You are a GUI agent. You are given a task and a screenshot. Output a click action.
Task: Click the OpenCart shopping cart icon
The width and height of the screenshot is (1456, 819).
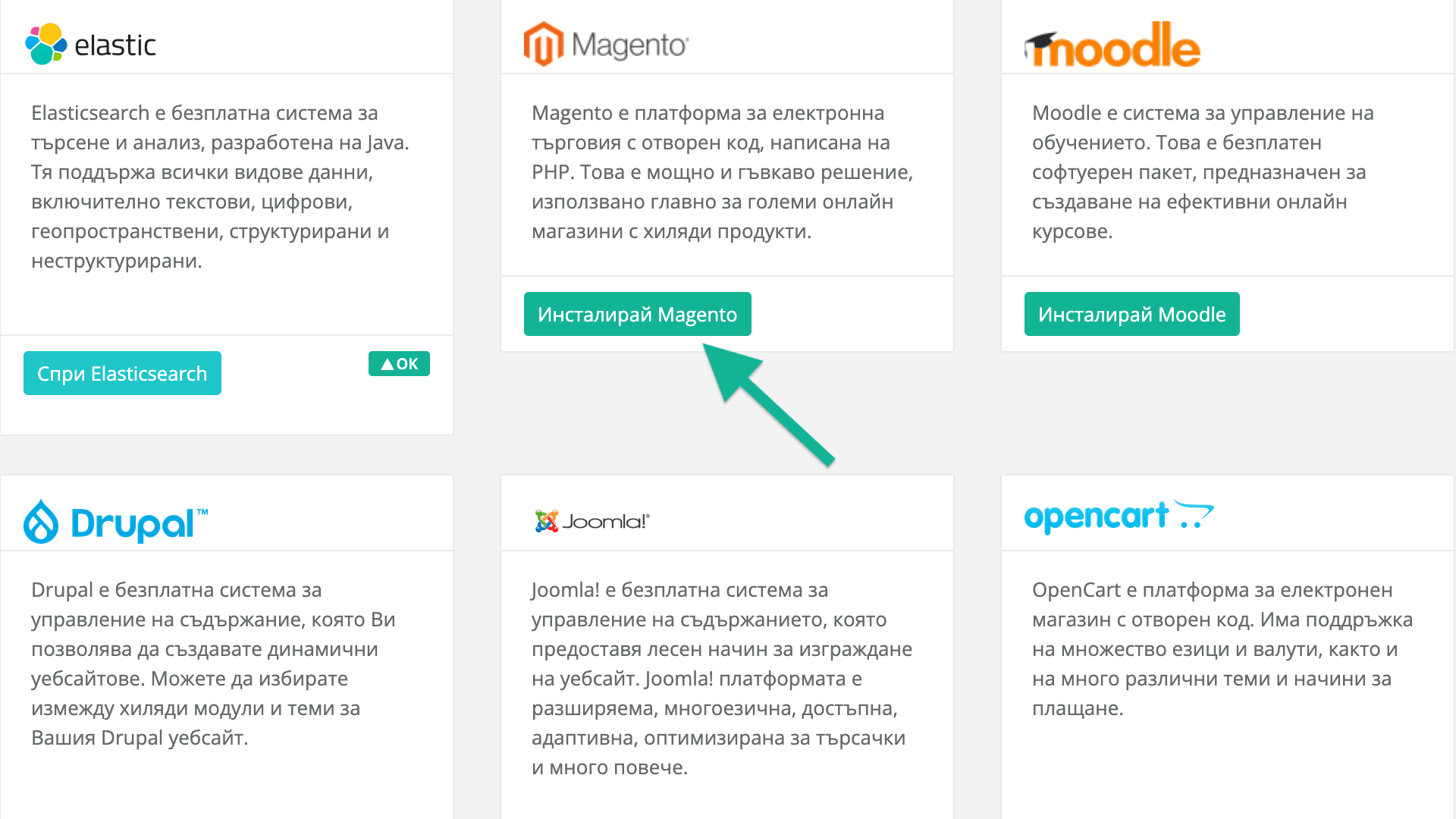1194,515
